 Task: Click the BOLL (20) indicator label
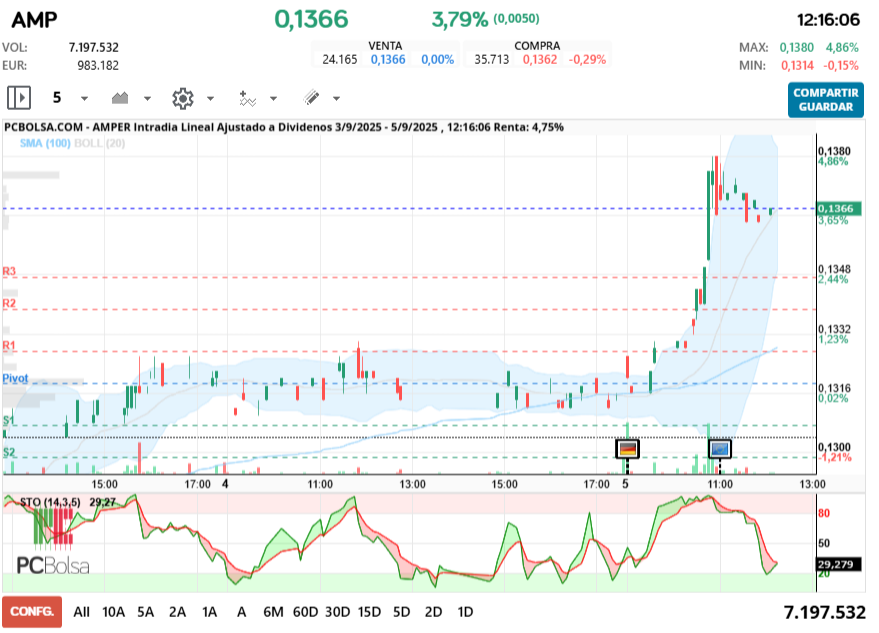click(100, 143)
